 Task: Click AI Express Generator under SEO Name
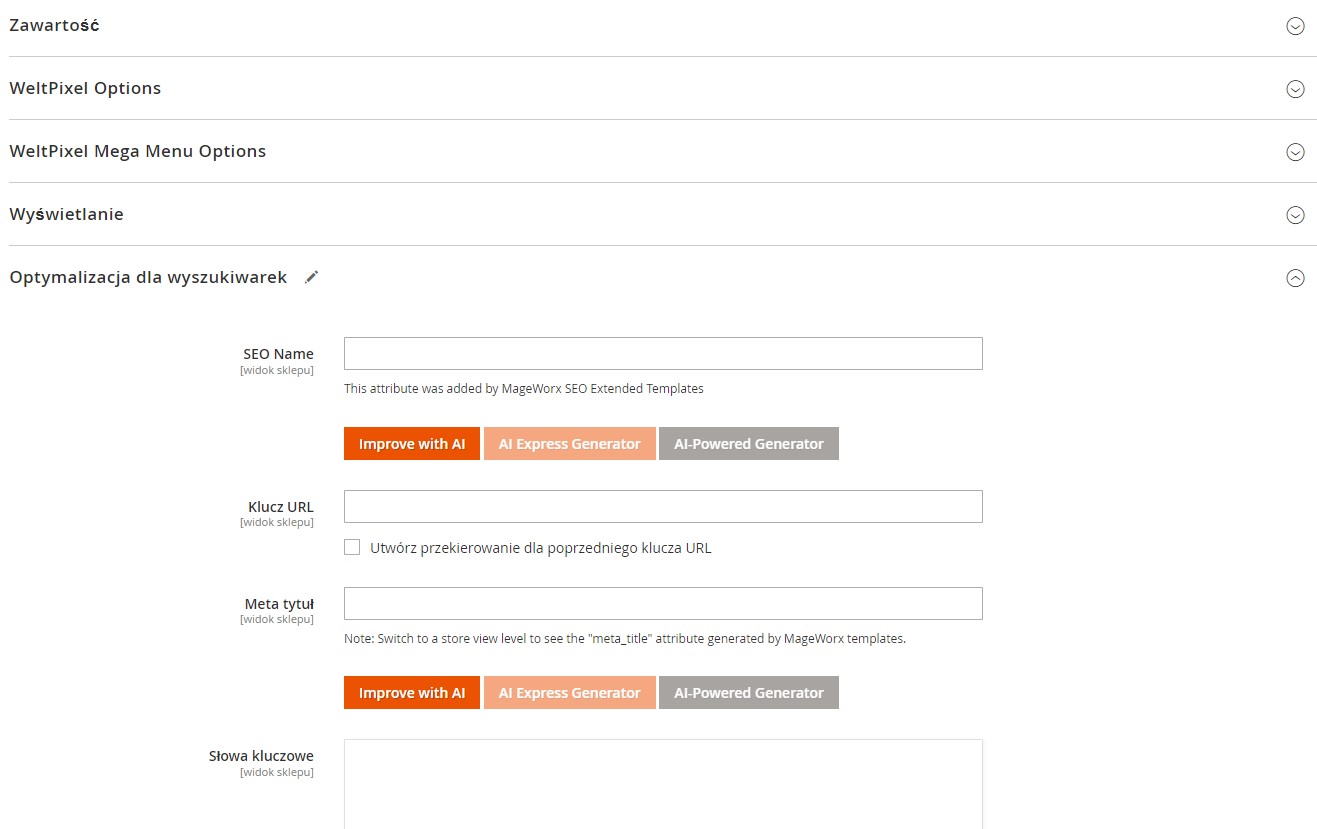(569, 443)
